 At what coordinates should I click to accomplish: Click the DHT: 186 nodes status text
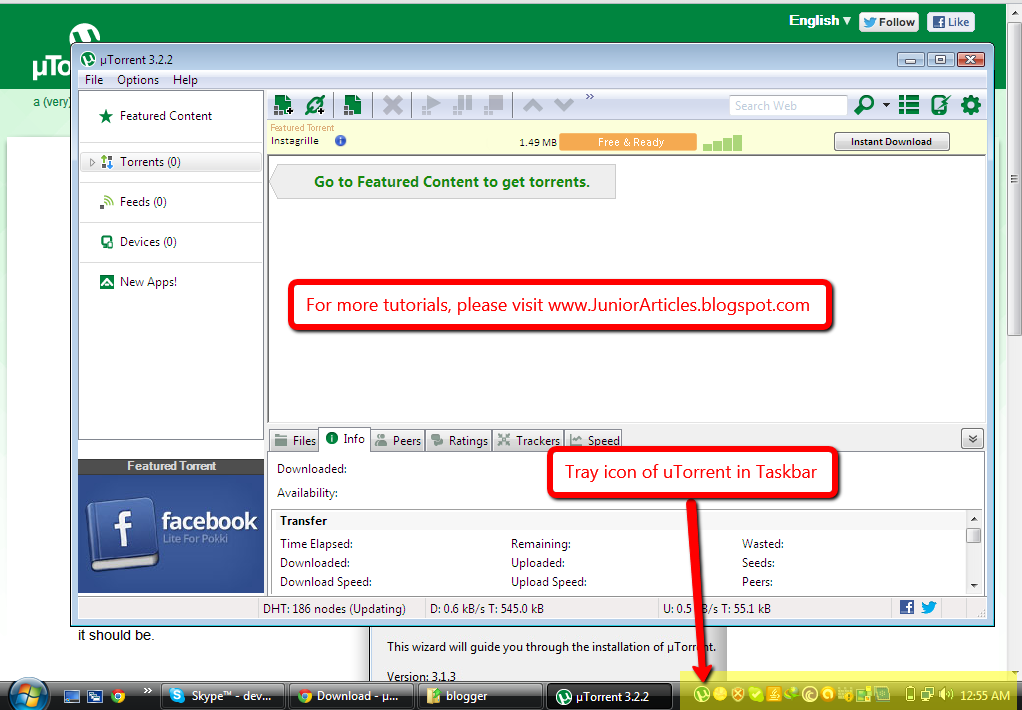coord(334,609)
